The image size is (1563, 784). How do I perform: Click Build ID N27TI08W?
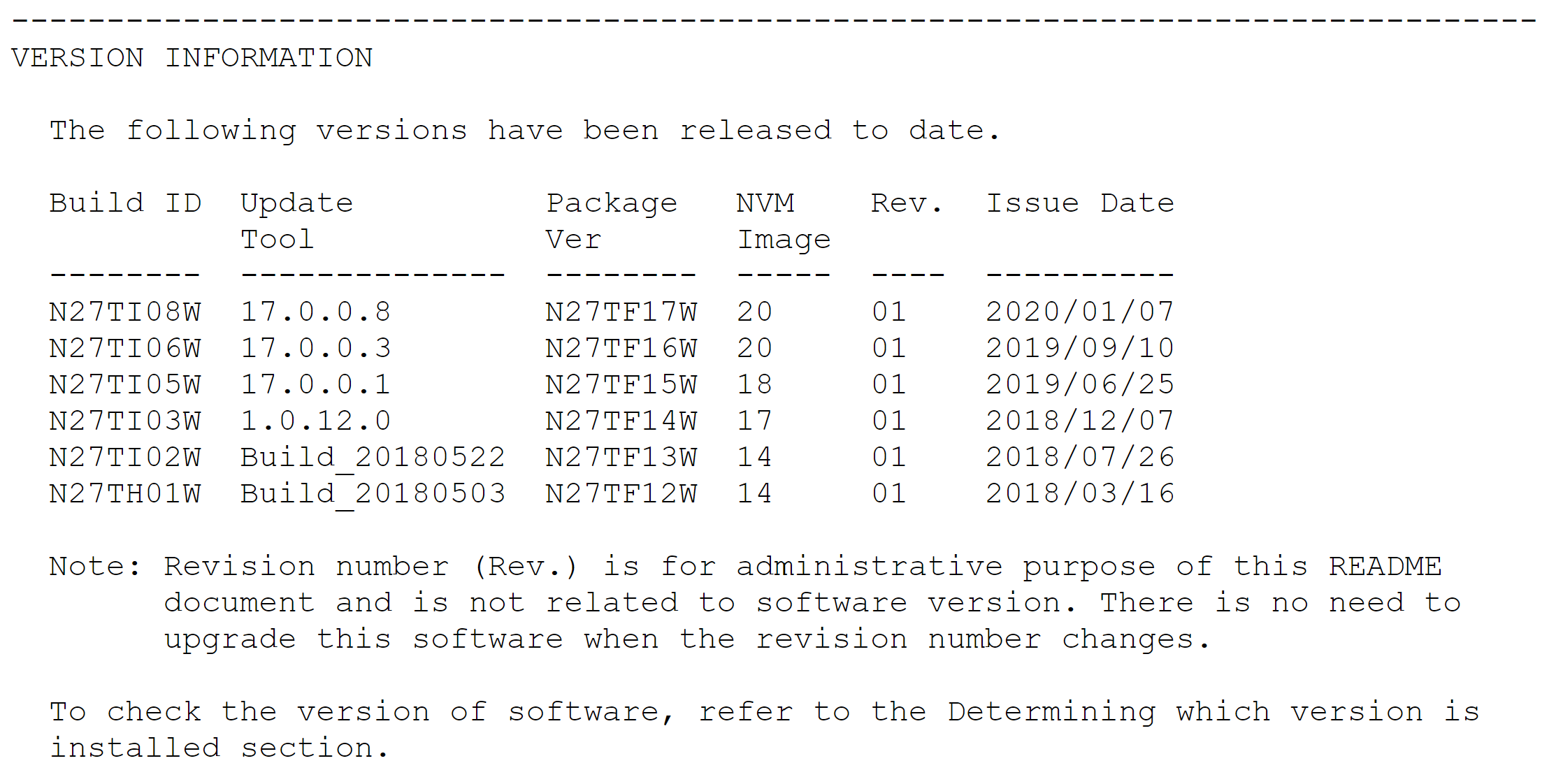pyautogui.click(x=125, y=312)
